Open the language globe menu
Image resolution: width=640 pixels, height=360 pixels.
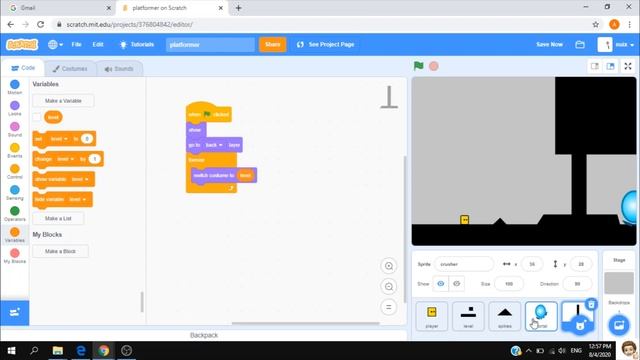point(55,44)
